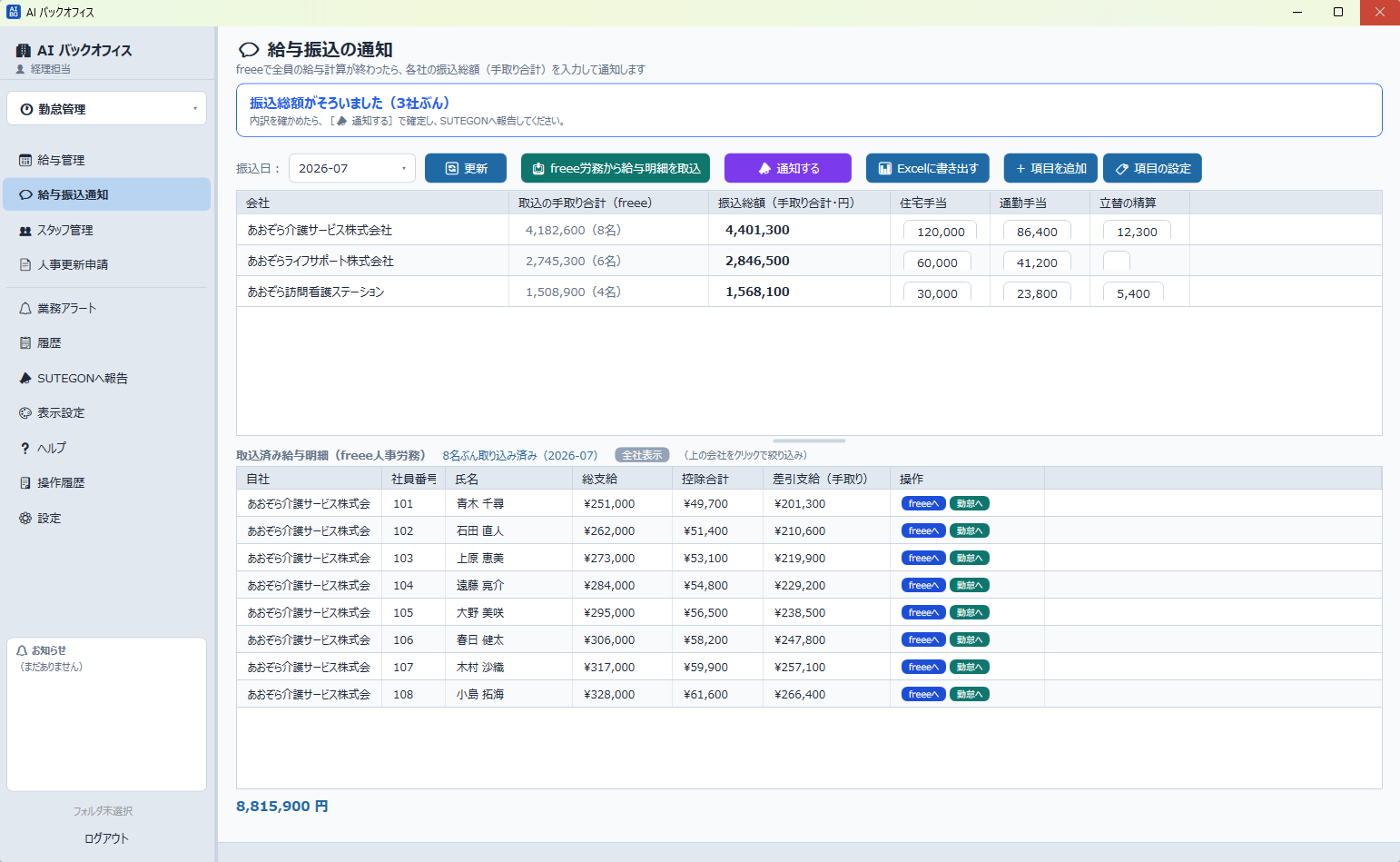Click the purple 通知する button
Image resolution: width=1400 pixels, height=862 pixels.
coord(788,168)
